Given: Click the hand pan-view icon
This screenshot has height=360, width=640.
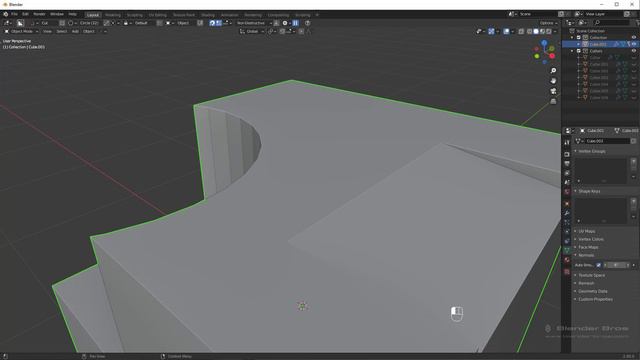Looking at the screenshot, I should pos(553,81).
